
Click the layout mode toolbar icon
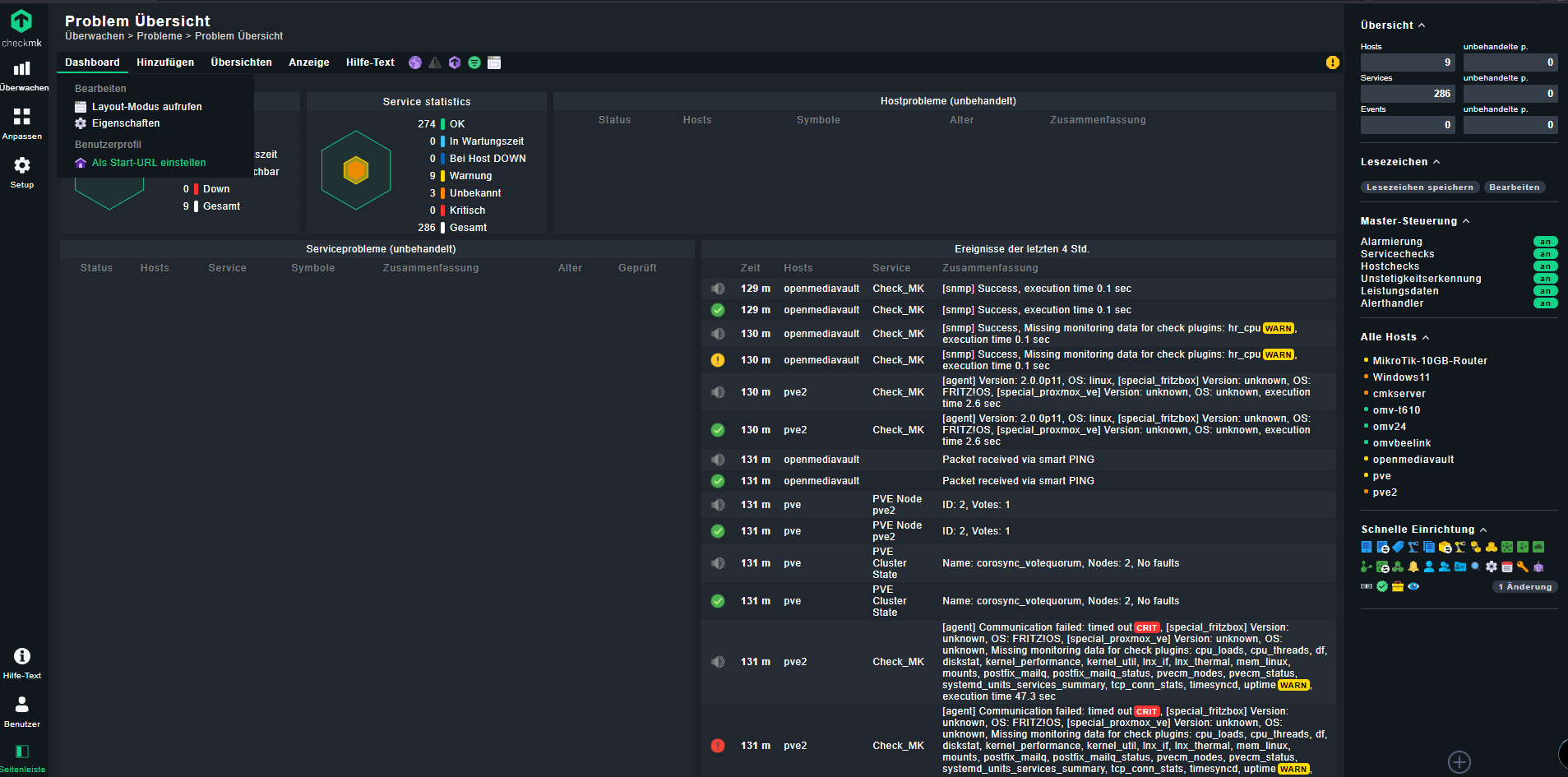point(494,62)
